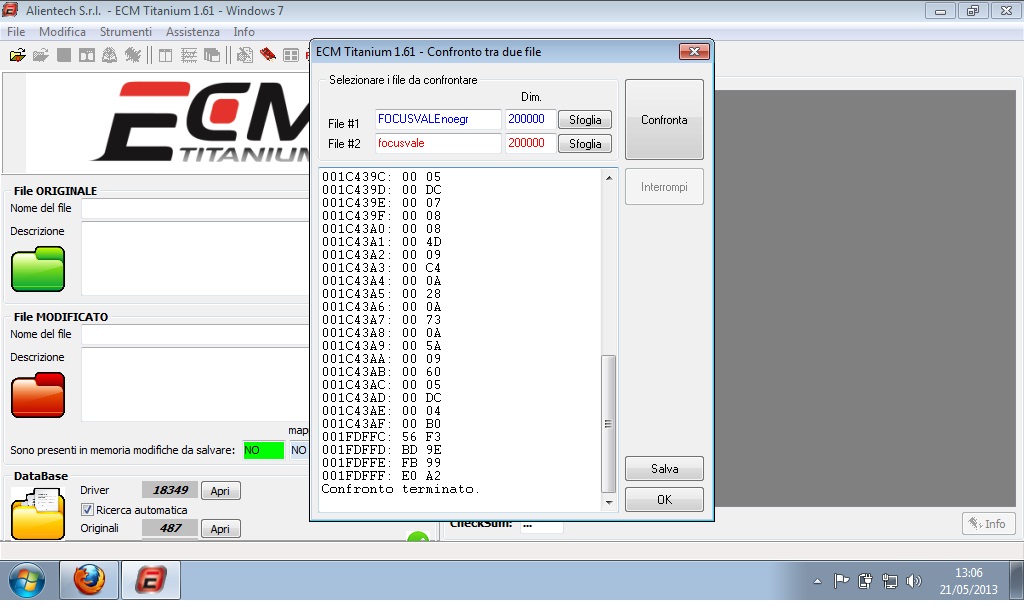Click the Driver count 18349
Viewport: 1024px width, 612px height.
coord(170,490)
